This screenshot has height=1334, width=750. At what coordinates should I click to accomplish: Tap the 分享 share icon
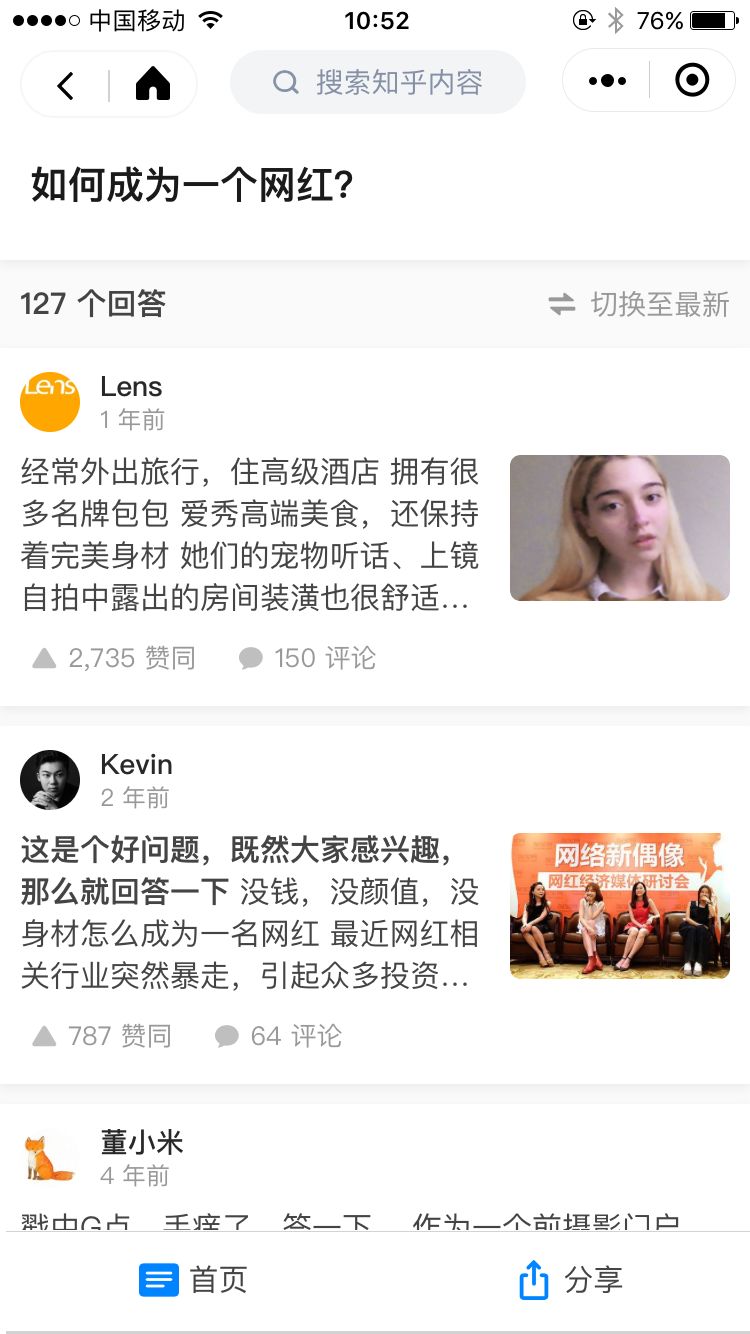(x=534, y=1280)
